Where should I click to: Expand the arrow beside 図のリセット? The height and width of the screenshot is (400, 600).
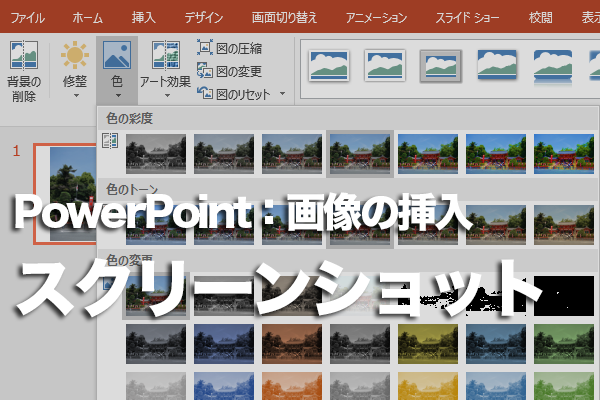coord(282,93)
